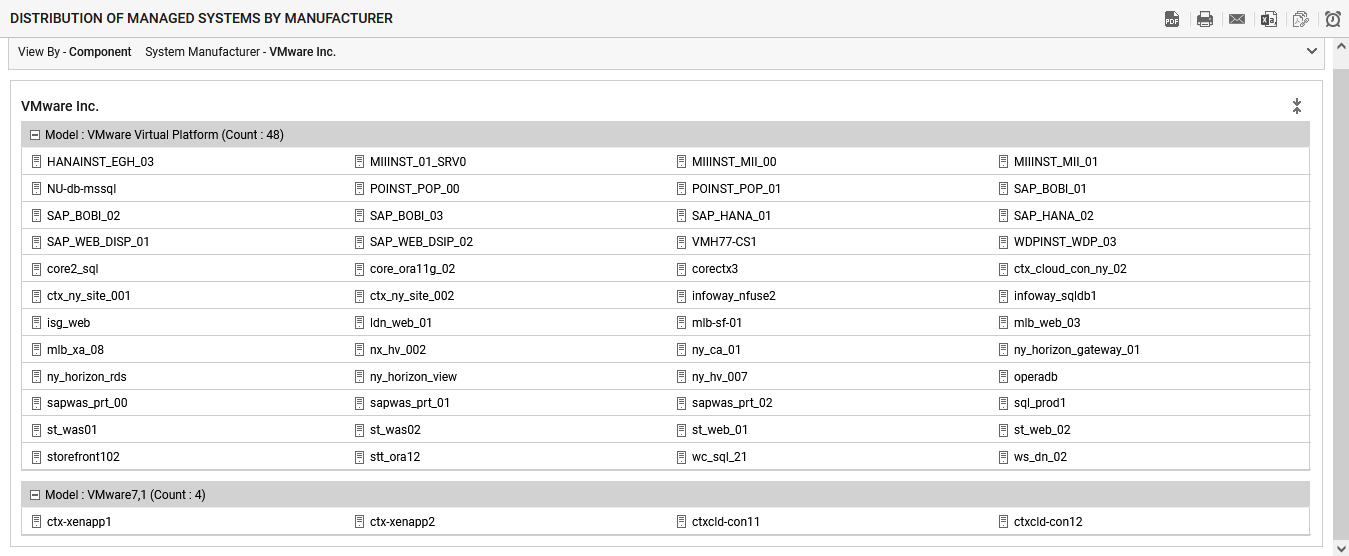
Task: Click the scrollbar up arrow
Action: tap(1341, 48)
